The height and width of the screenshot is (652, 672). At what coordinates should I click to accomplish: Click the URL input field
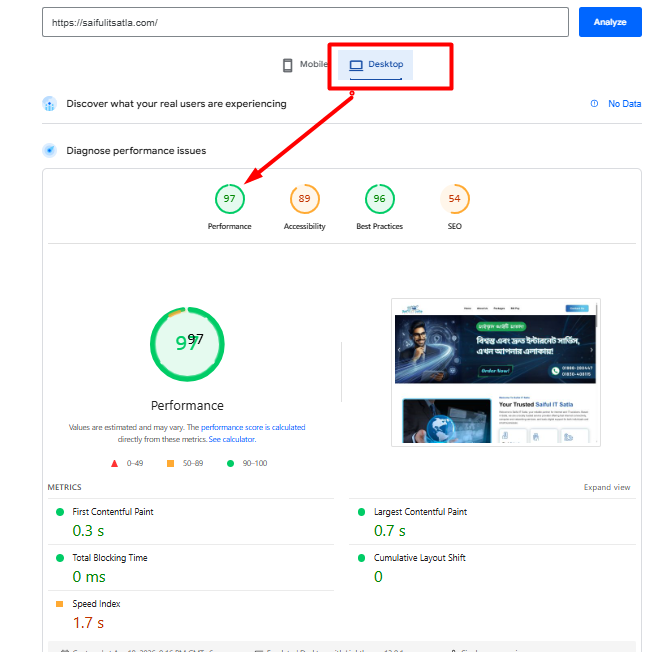pyautogui.click(x=305, y=22)
